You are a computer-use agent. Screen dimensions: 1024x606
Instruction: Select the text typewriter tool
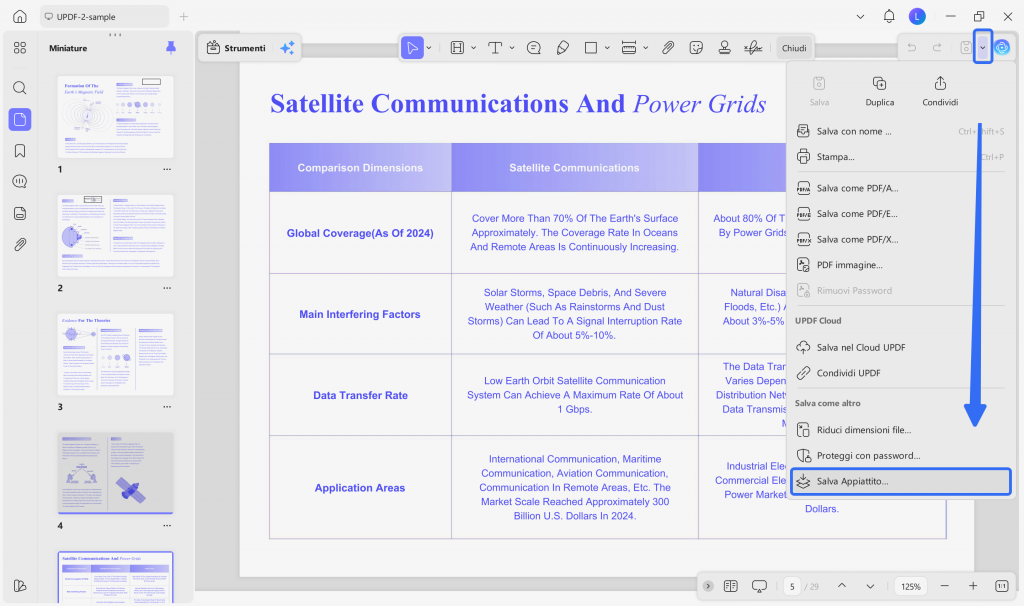click(495, 48)
